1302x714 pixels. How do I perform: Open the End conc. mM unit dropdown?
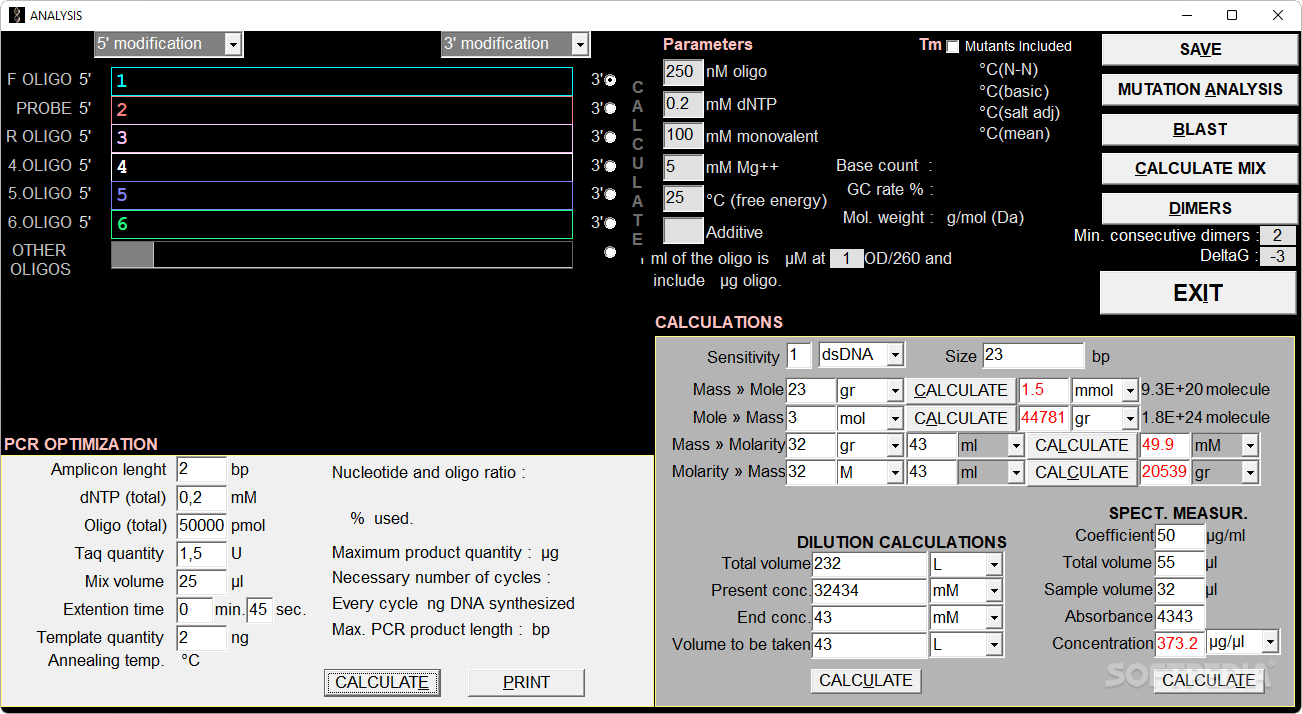[993, 618]
